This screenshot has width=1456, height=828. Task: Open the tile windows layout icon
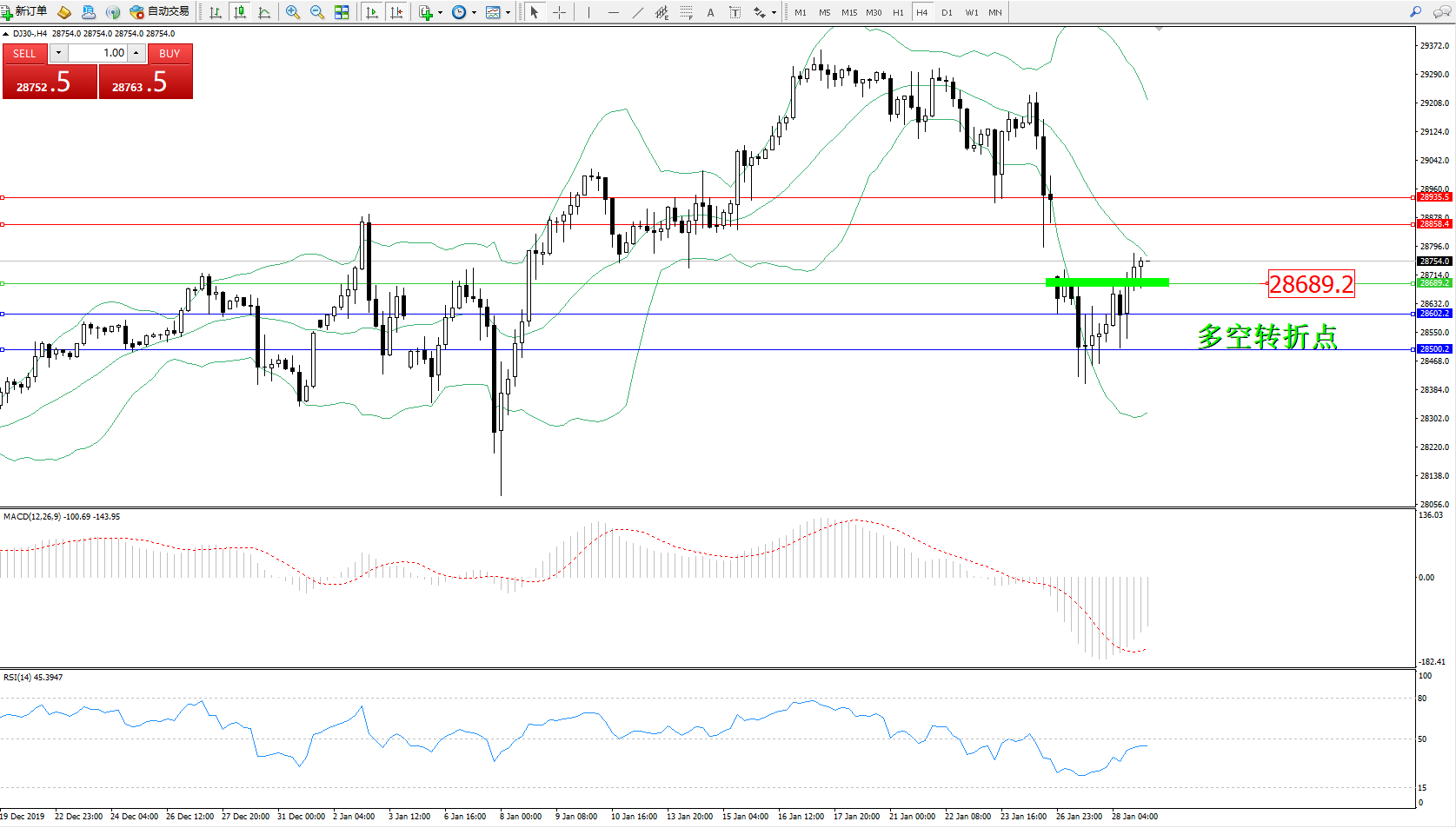pyautogui.click(x=342, y=12)
